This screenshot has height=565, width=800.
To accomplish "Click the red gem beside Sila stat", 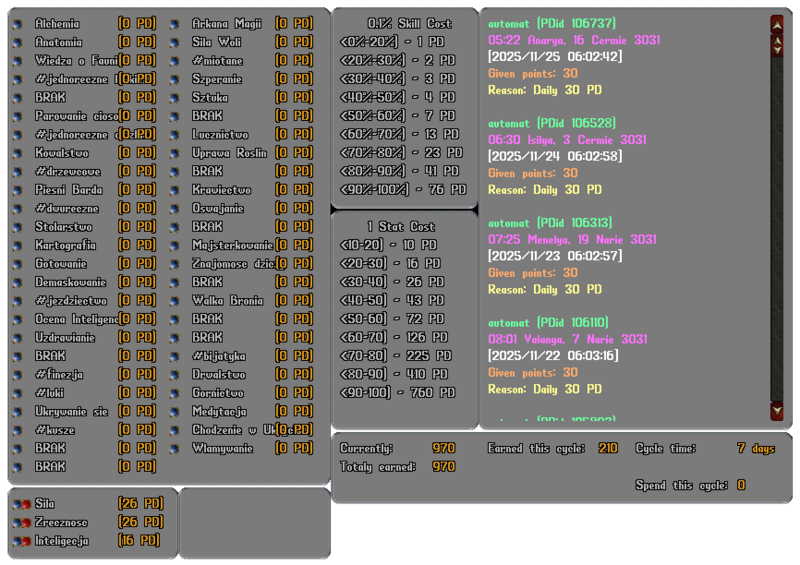I will (x=25, y=505).
